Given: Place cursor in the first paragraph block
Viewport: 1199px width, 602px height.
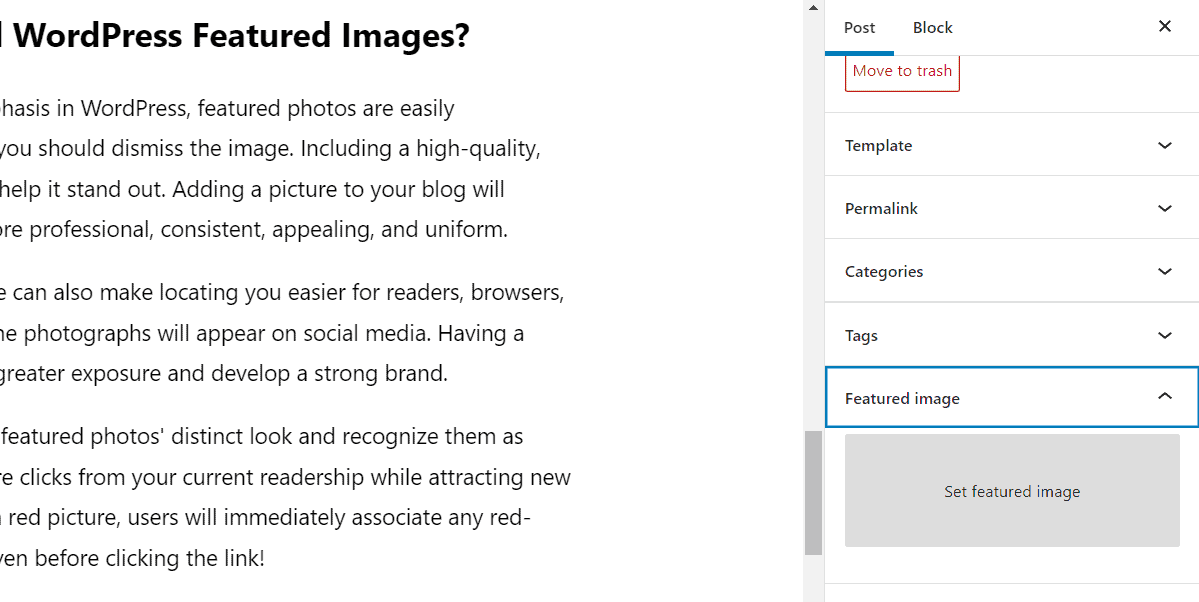Looking at the screenshot, I should (x=270, y=169).
